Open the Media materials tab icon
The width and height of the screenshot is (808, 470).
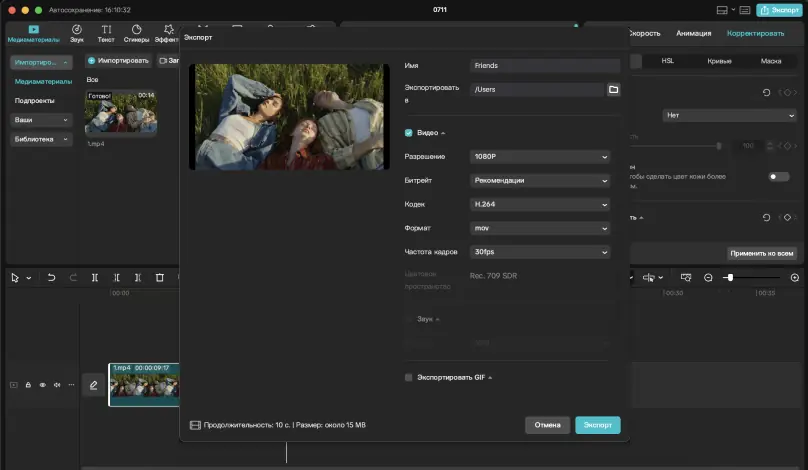click(x=33, y=29)
